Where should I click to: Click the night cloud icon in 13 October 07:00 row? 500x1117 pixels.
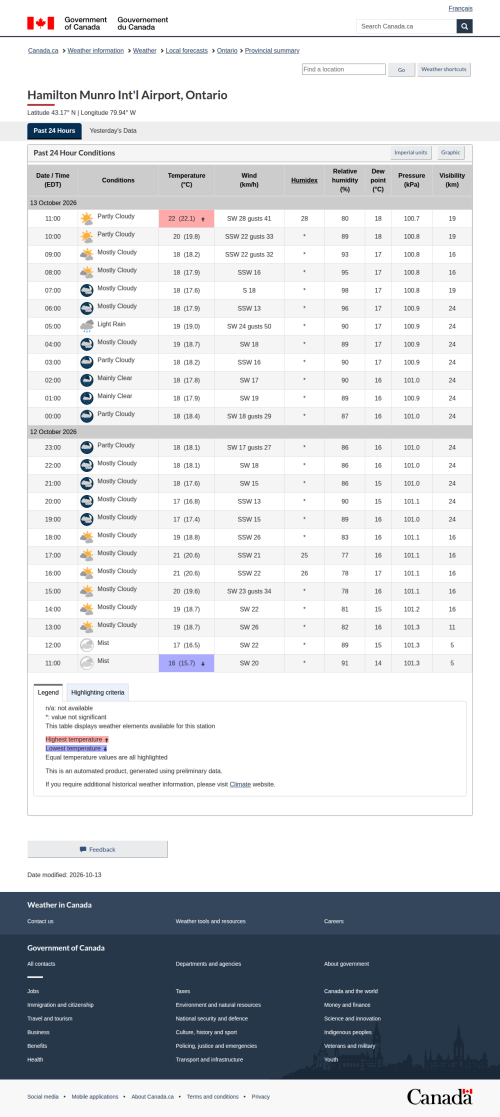coord(86,290)
